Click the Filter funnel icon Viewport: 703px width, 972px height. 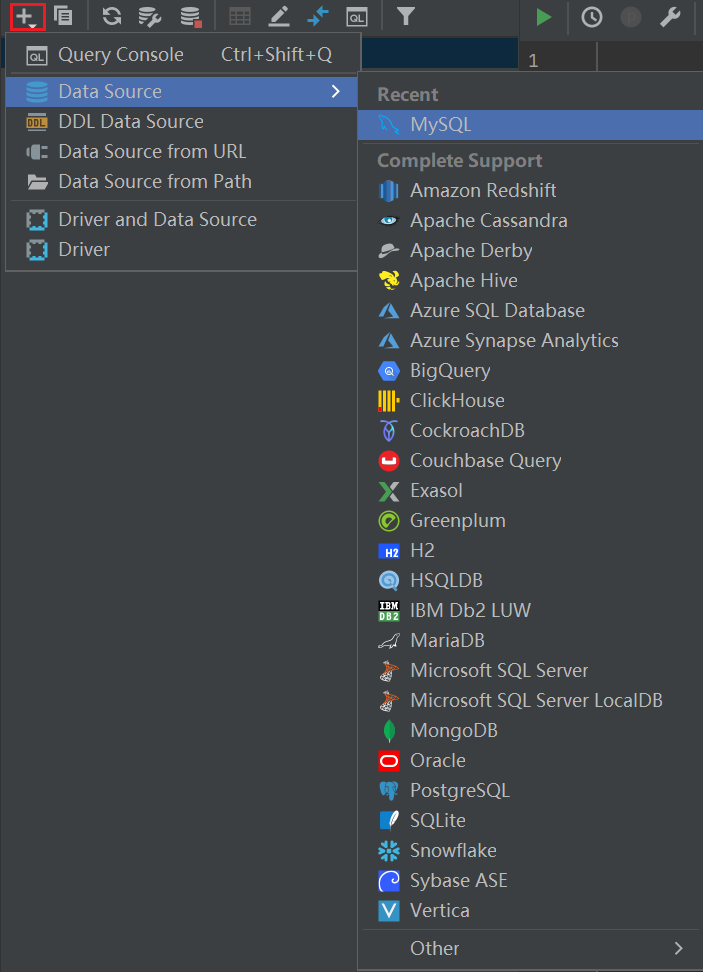(x=405, y=17)
